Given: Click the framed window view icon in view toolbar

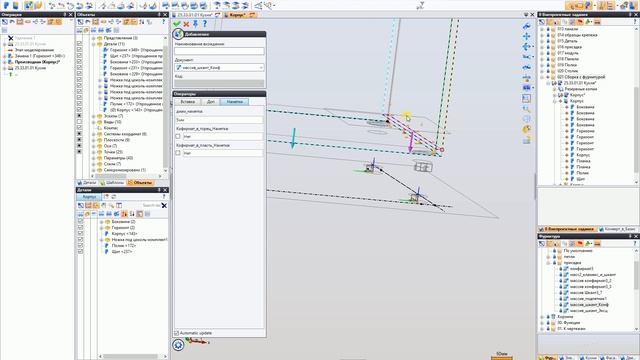Looking at the screenshot, I should 527,98.
